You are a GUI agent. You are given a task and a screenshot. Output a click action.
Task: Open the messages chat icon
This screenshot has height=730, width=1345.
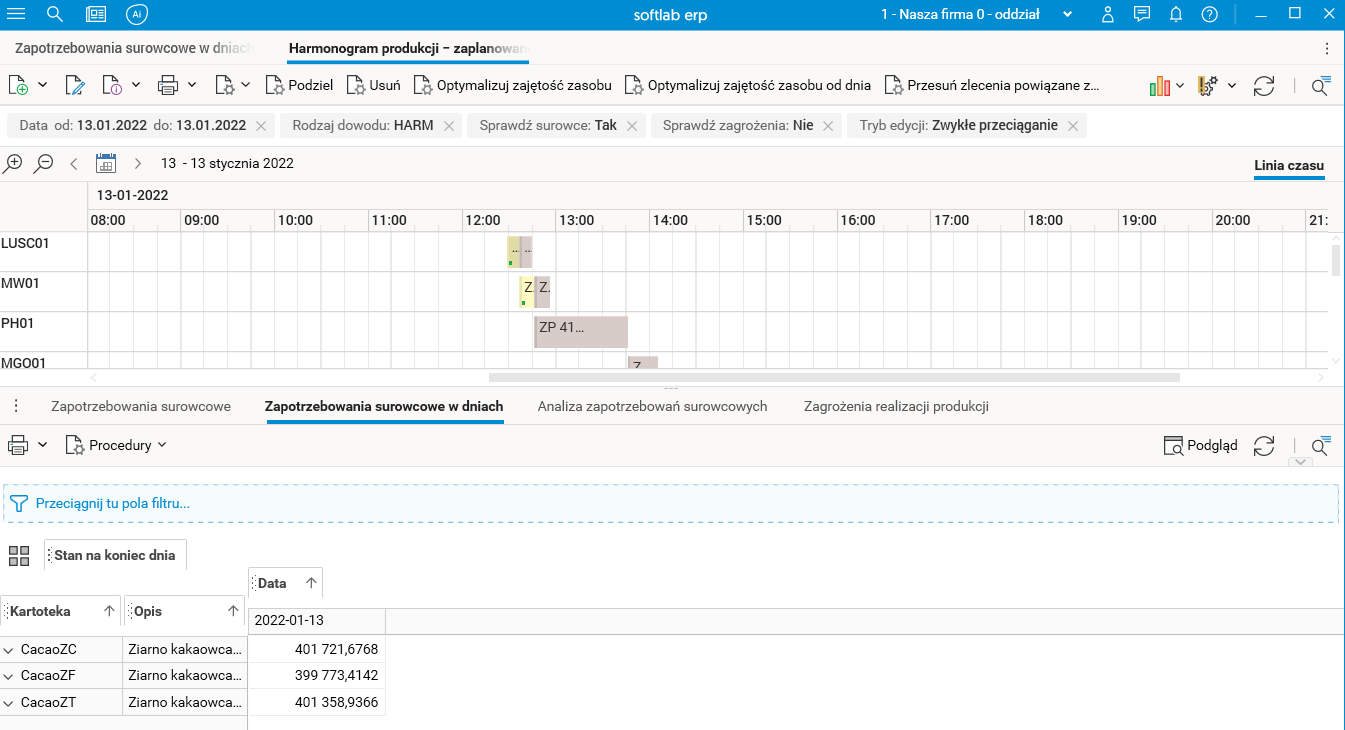[1142, 14]
